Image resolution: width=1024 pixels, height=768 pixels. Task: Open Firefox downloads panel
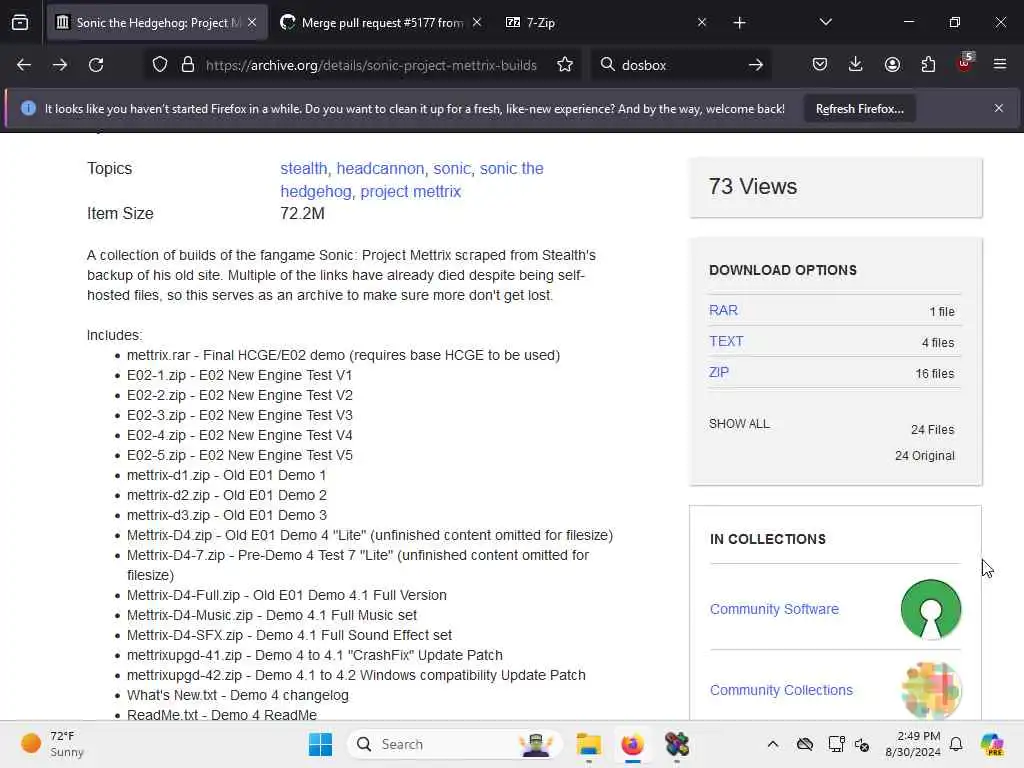[x=856, y=64]
